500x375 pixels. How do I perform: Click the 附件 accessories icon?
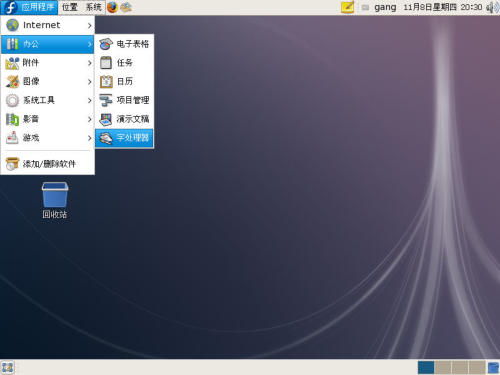[x=12, y=63]
